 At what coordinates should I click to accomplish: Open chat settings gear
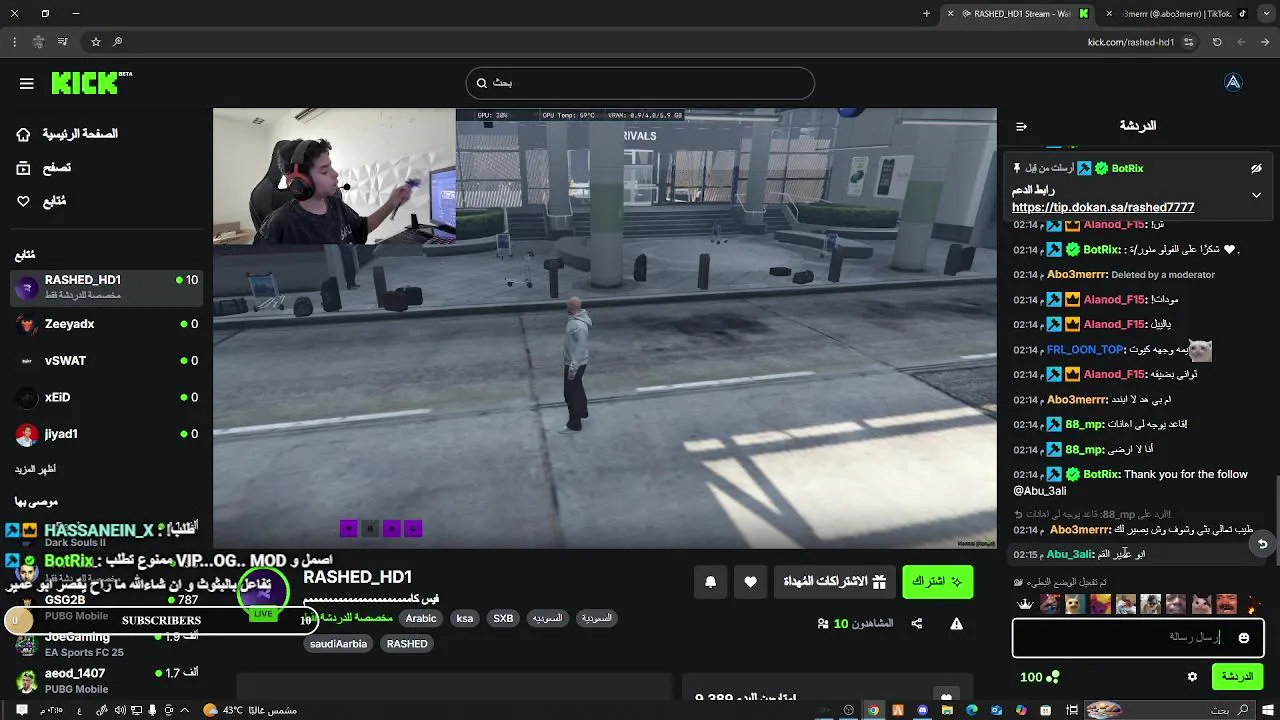point(1192,677)
